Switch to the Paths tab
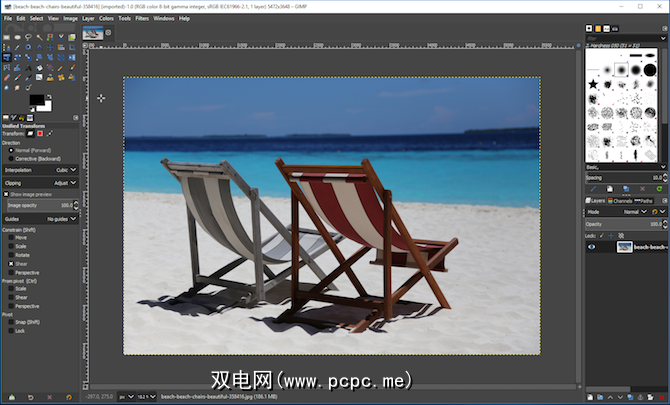The height and width of the screenshot is (405, 670). tap(645, 200)
